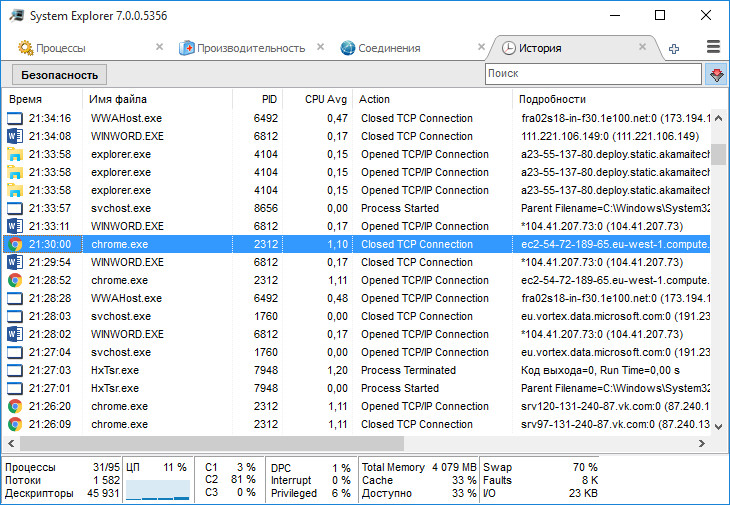Click the Chrome icon at 21:26:20
730x505 pixels.
click(x=15, y=406)
